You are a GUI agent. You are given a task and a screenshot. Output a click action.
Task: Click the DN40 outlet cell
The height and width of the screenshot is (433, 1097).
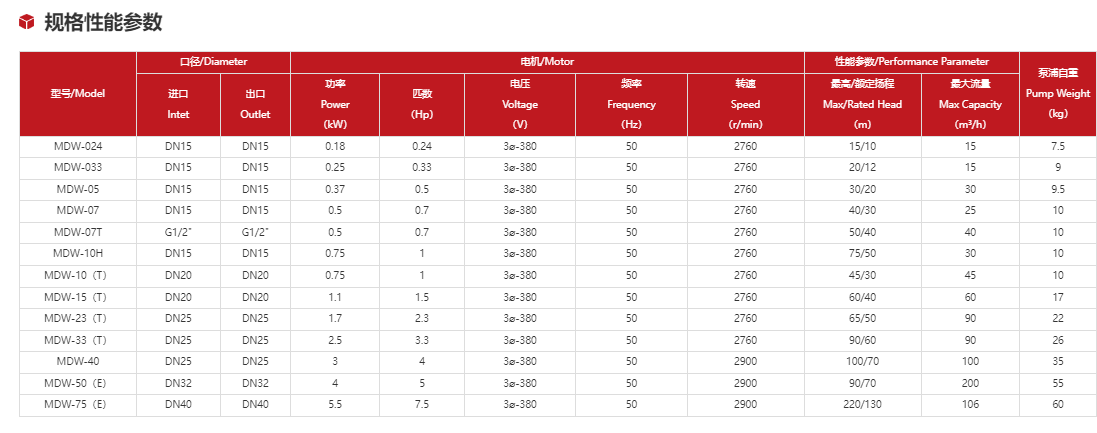(x=255, y=405)
